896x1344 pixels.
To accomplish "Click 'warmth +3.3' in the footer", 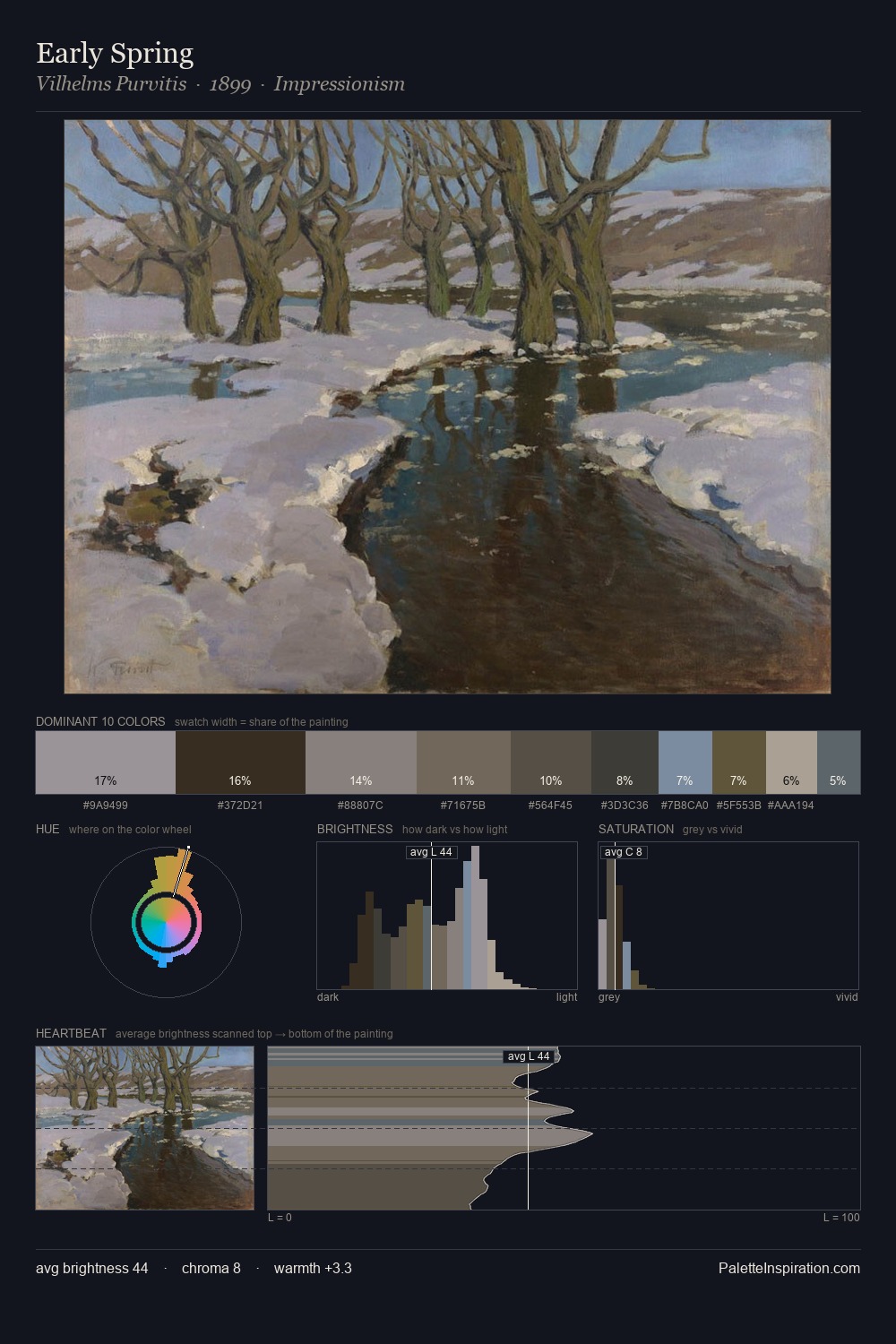I will pos(313,1268).
